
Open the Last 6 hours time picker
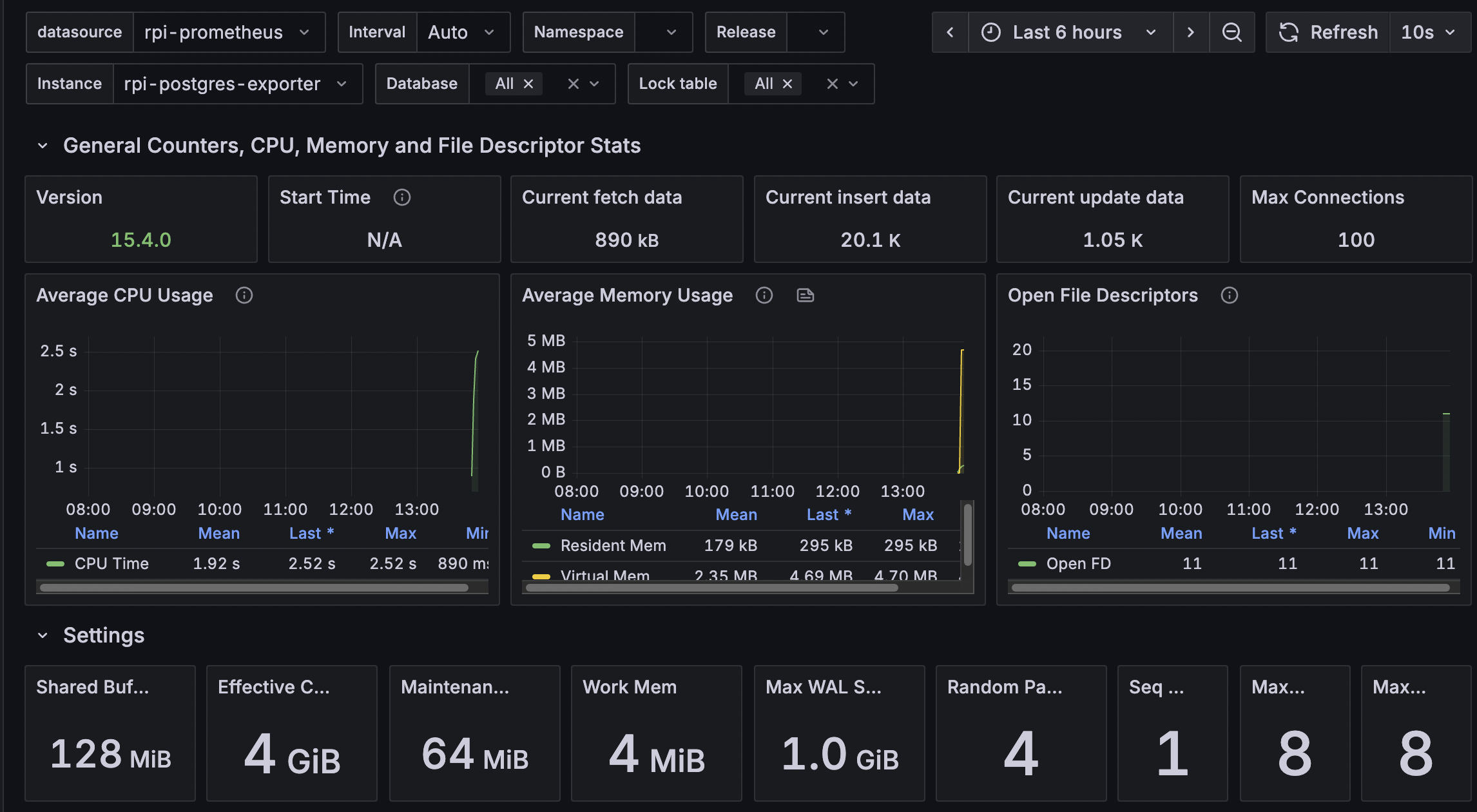[1068, 32]
